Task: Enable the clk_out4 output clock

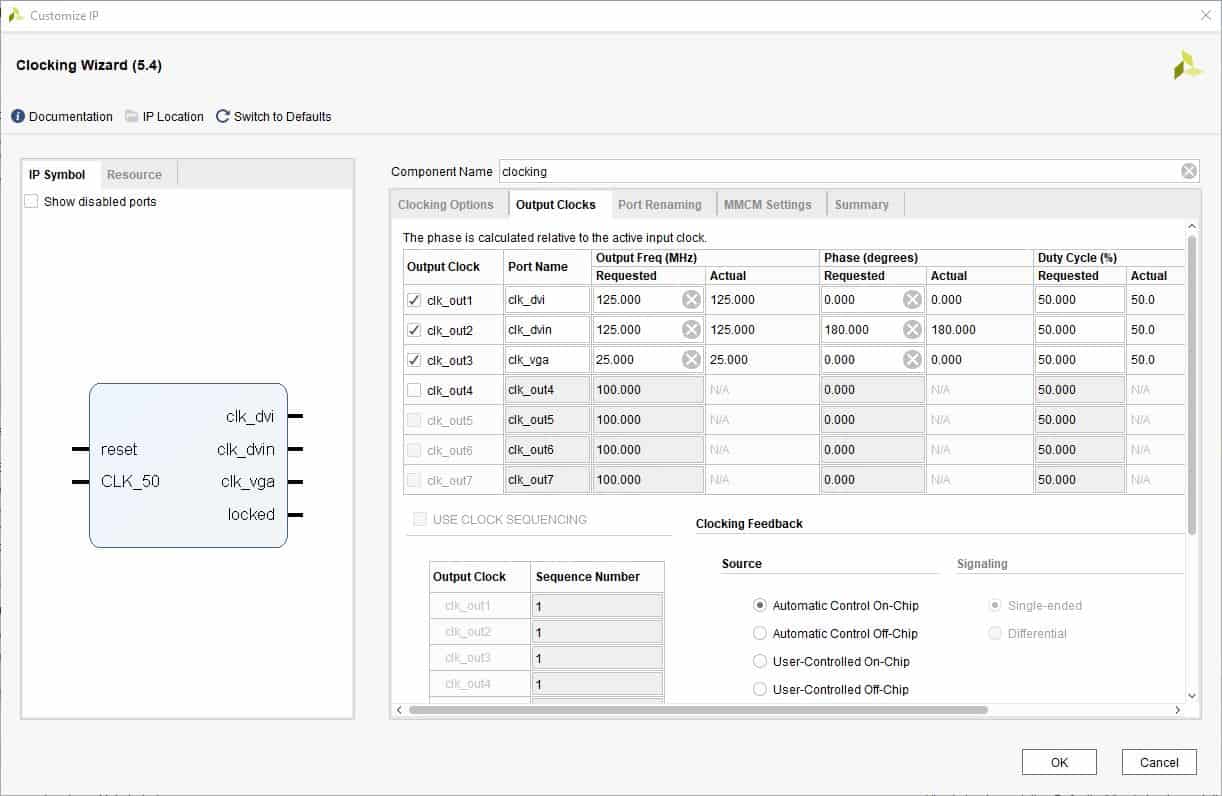Action: tap(414, 390)
